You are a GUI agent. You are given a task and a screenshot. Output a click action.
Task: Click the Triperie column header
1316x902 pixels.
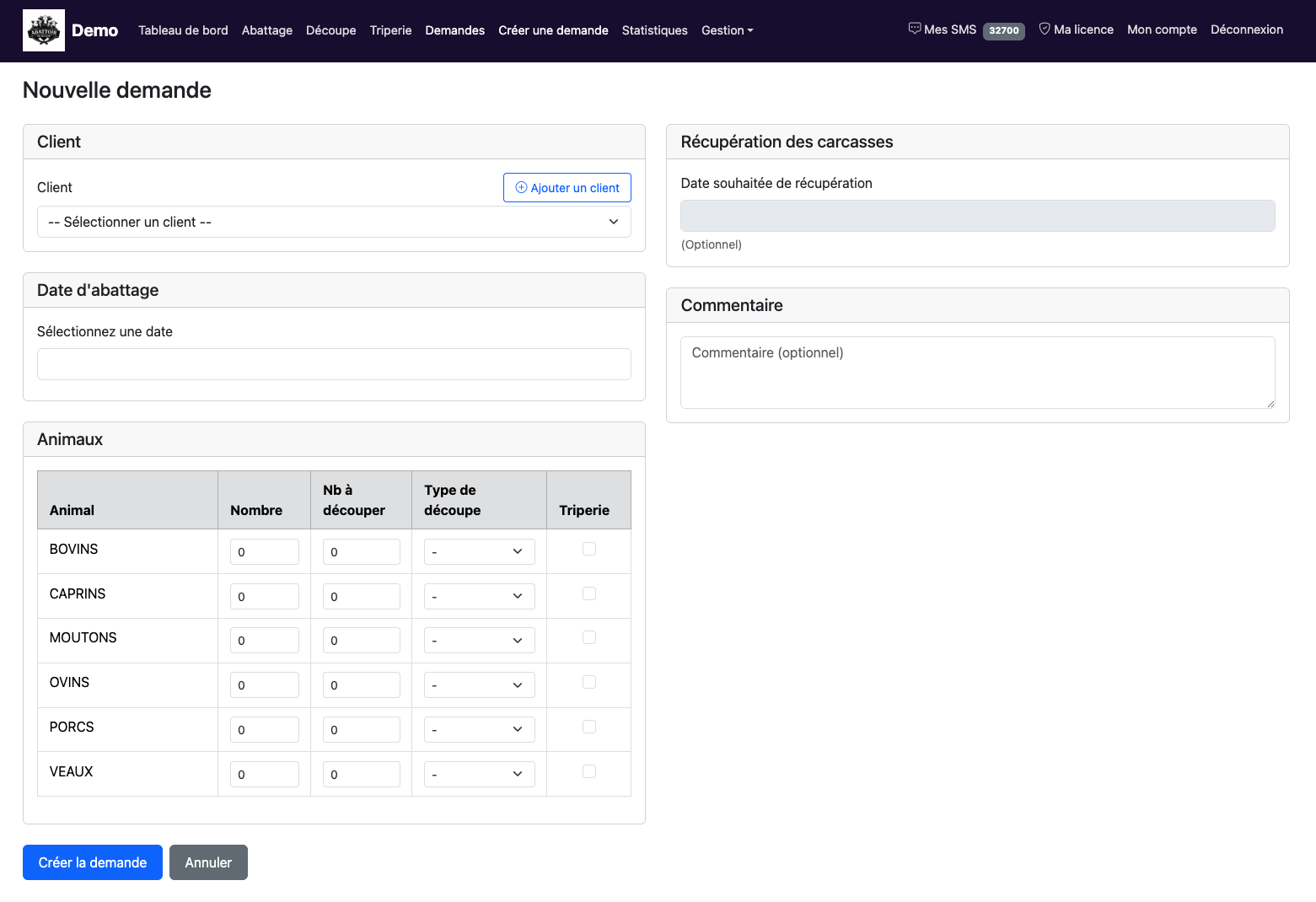[584, 510]
